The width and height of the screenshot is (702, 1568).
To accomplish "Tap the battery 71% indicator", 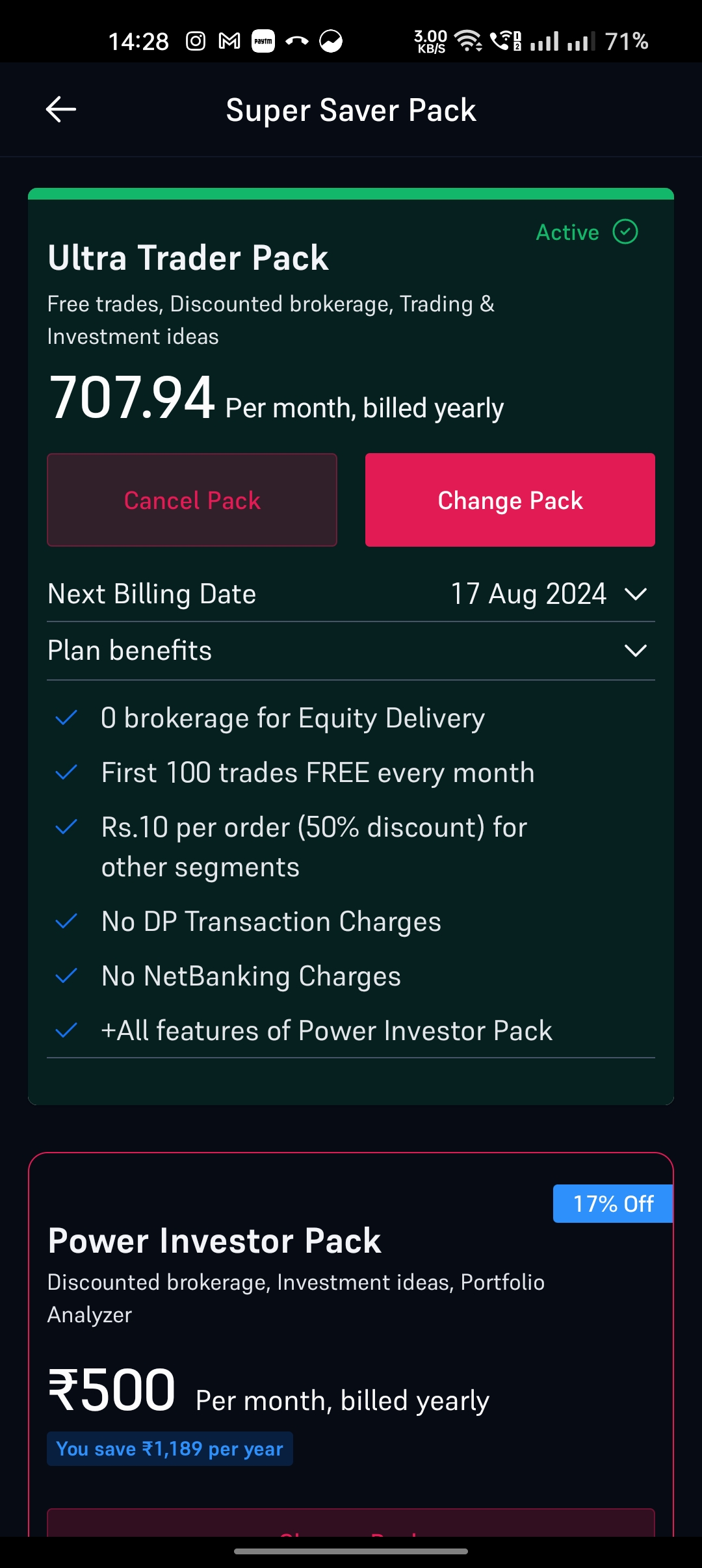I will click(626, 42).
